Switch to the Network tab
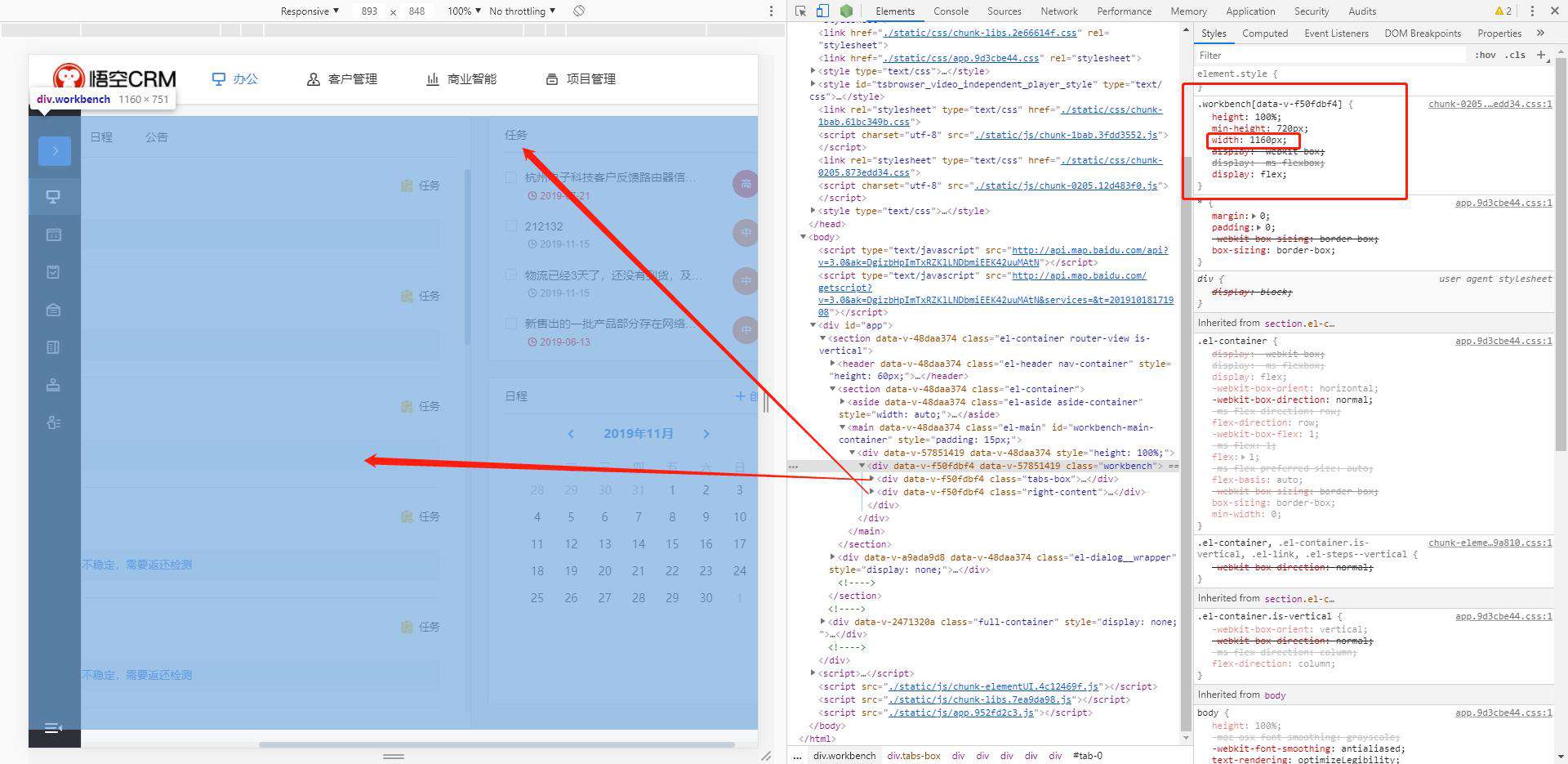 pos(1059,11)
